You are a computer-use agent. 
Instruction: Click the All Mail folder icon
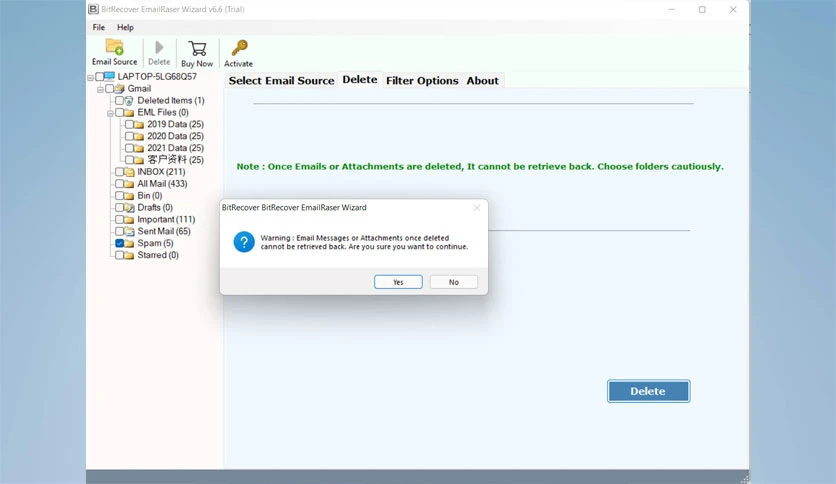click(129, 184)
